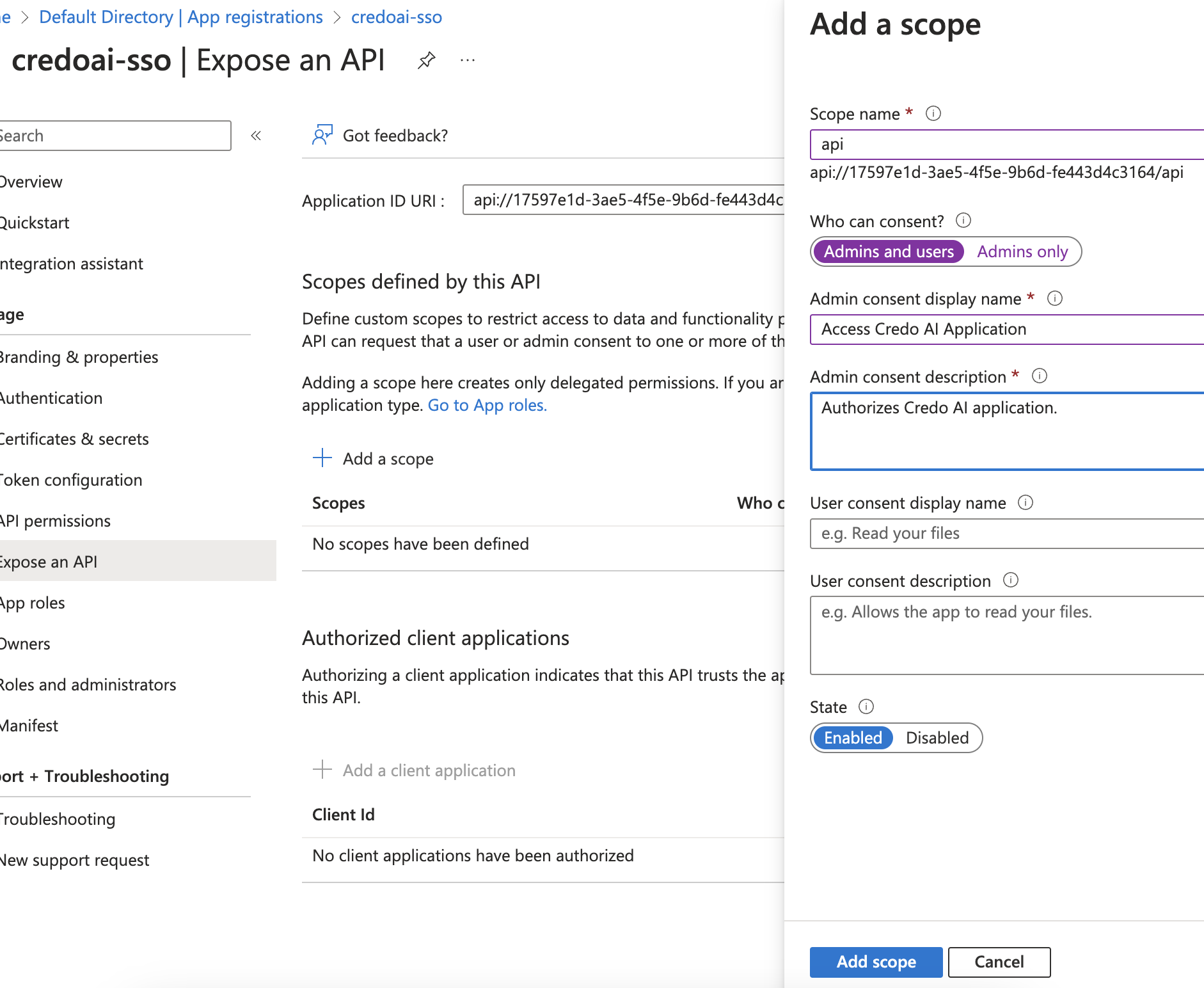The image size is (1204, 988).
Task: Show info tooltip for Scope name
Action: click(933, 113)
